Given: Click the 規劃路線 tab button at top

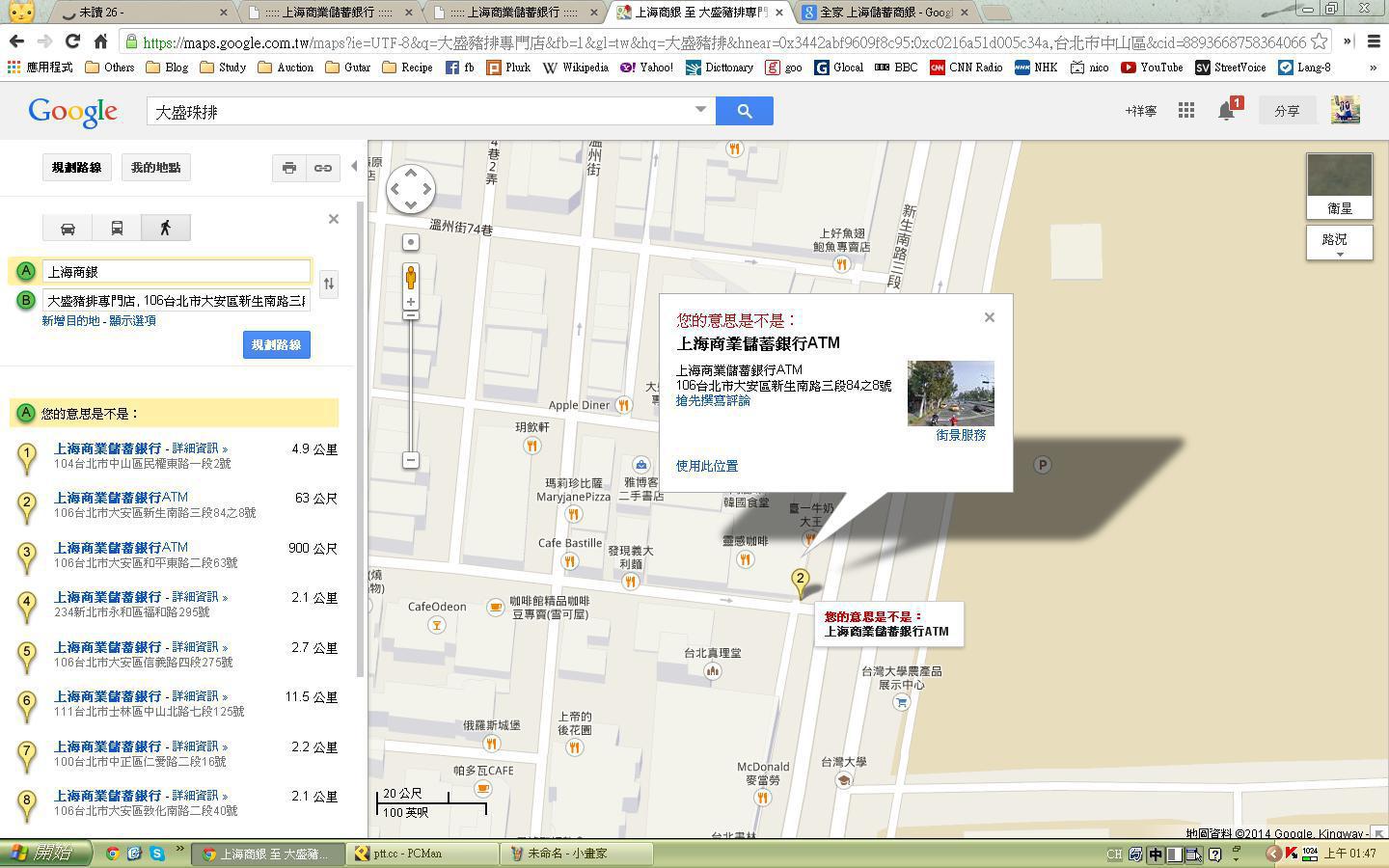Looking at the screenshot, I should pos(76,168).
